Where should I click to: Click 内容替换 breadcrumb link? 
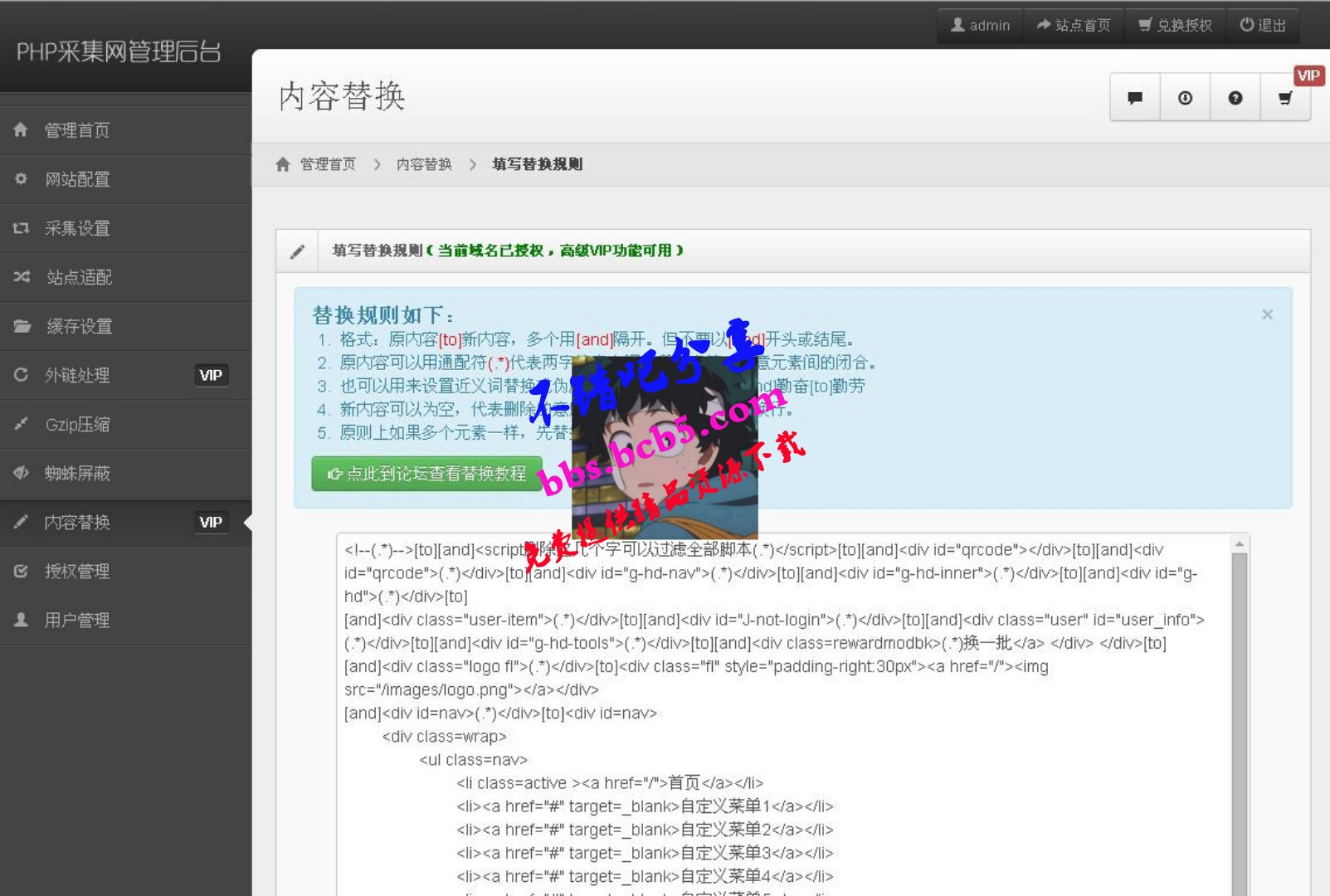pyautogui.click(x=424, y=164)
